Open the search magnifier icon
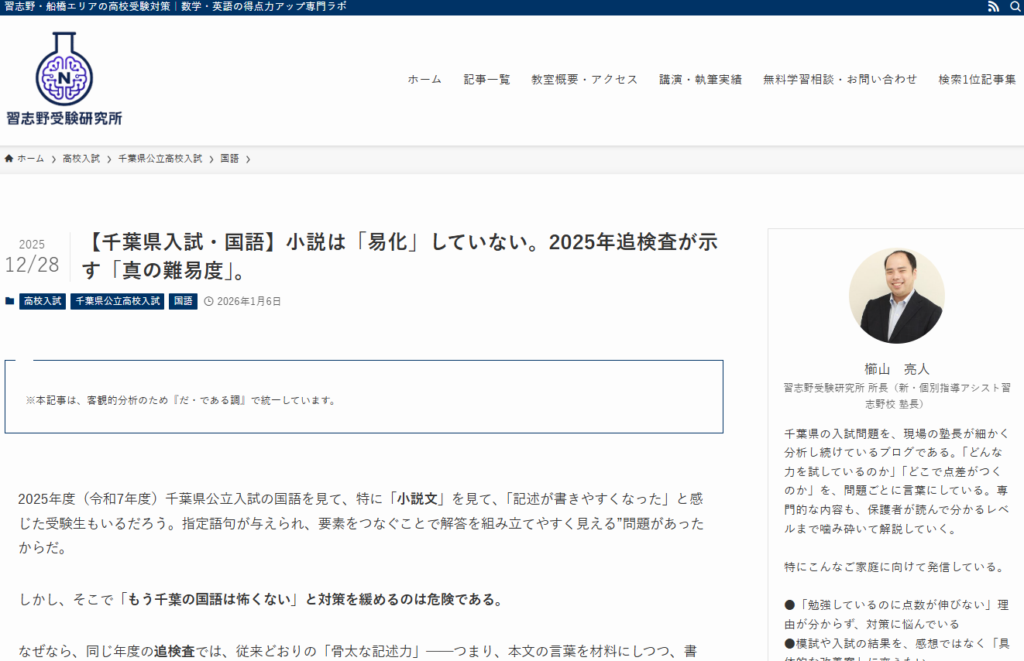This screenshot has width=1024, height=661. click(x=1014, y=7)
